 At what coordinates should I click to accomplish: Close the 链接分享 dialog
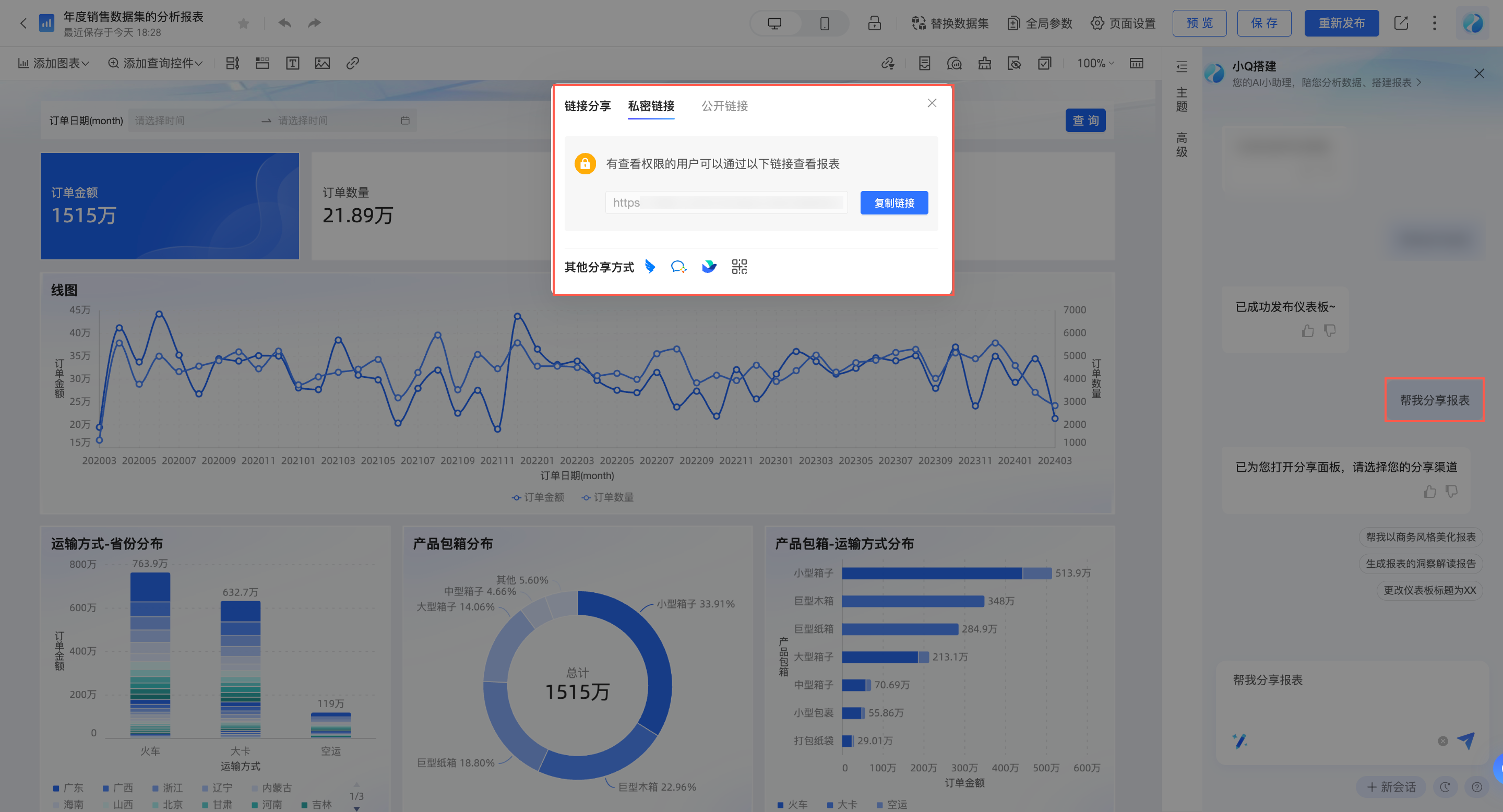point(932,103)
